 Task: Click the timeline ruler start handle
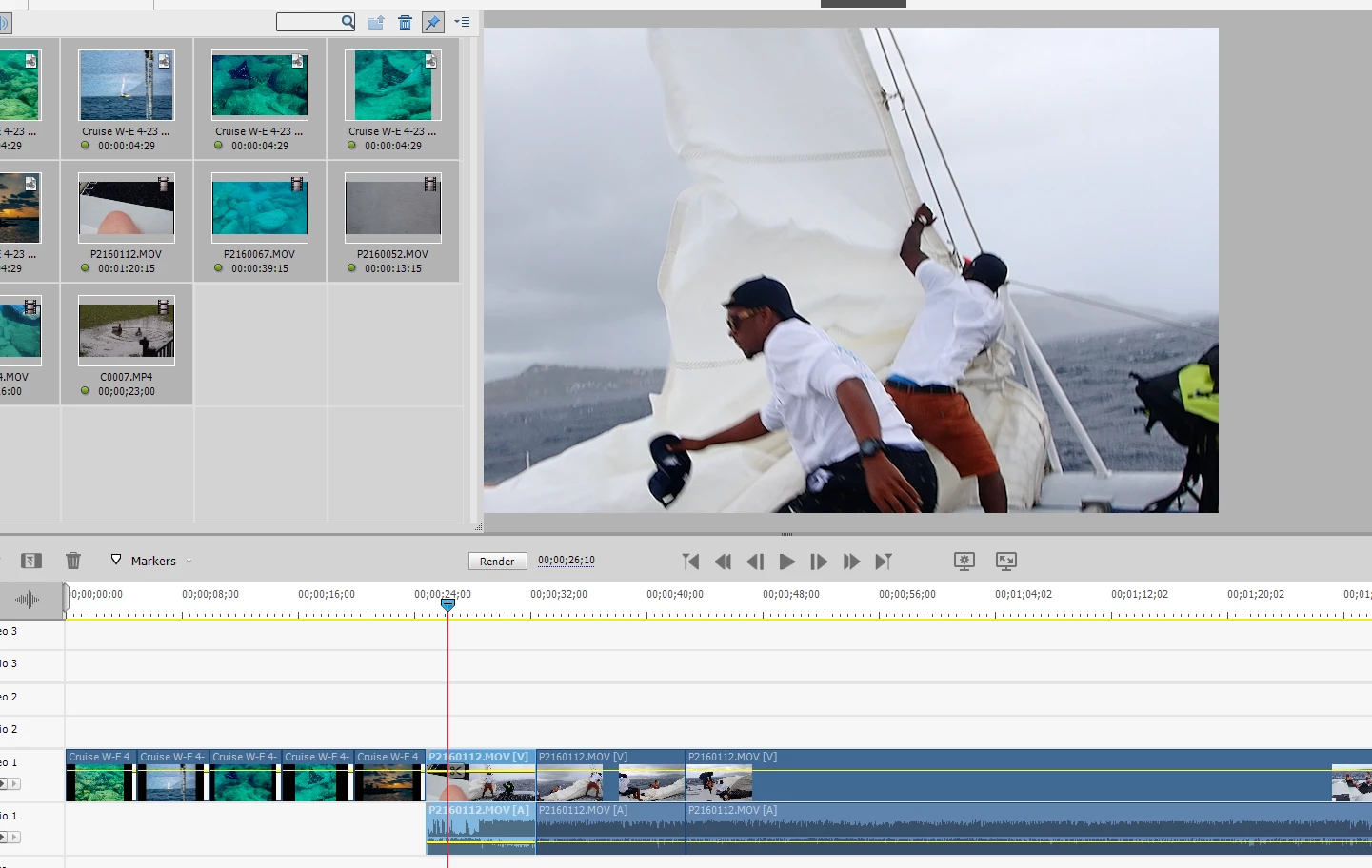(66, 597)
